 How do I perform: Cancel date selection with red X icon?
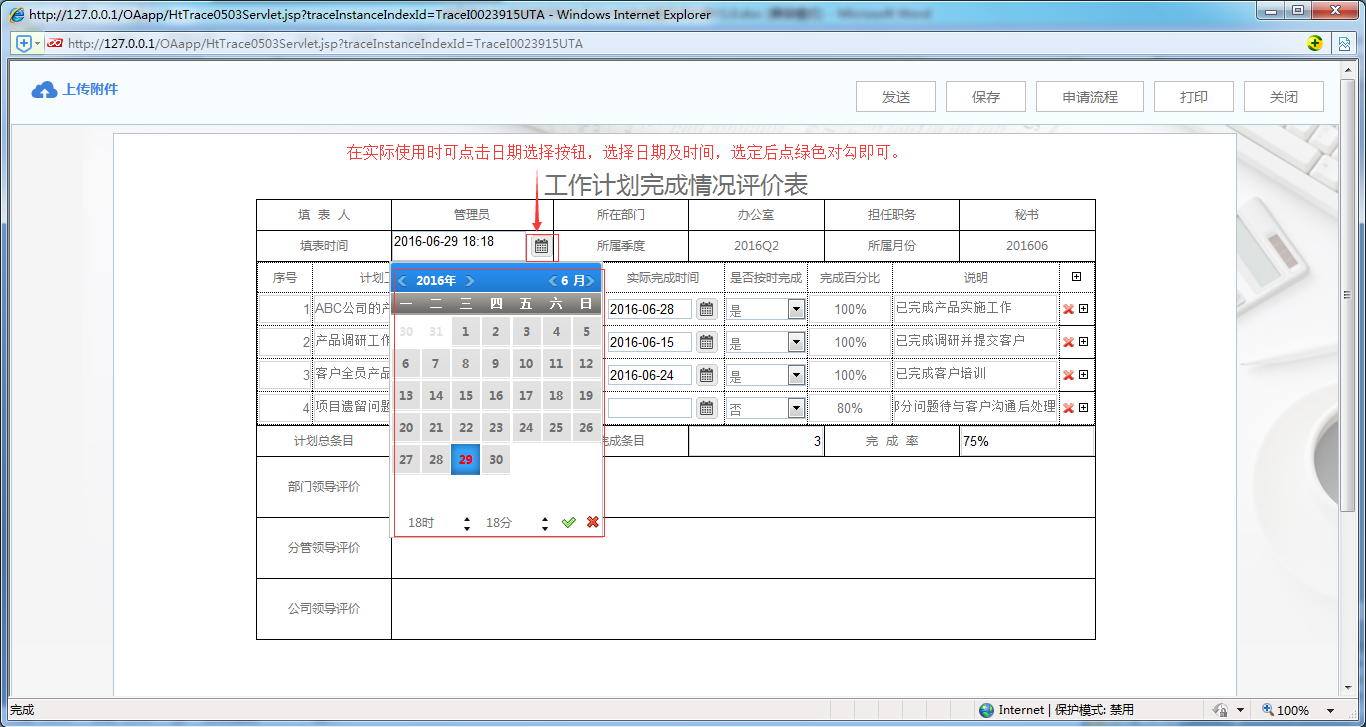pos(591,521)
